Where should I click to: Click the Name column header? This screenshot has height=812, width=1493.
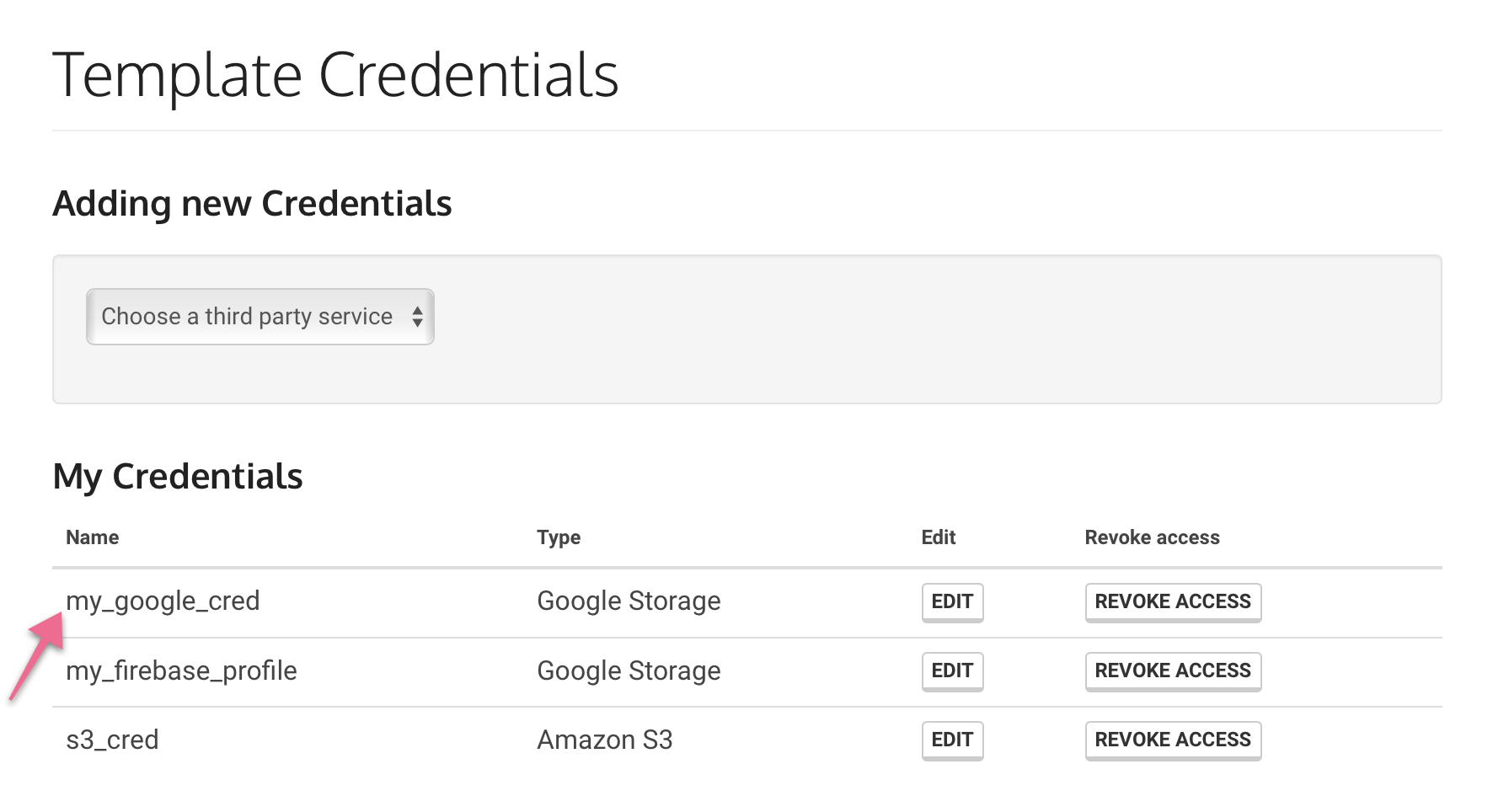(x=93, y=537)
